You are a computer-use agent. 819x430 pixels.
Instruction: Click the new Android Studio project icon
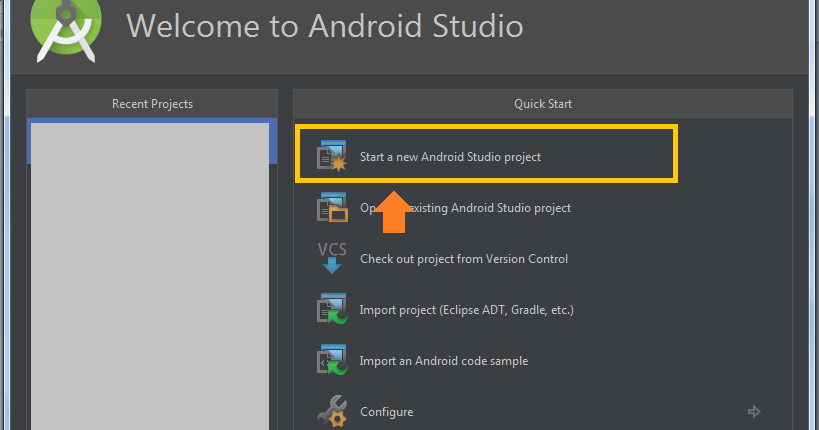point(332,156)
